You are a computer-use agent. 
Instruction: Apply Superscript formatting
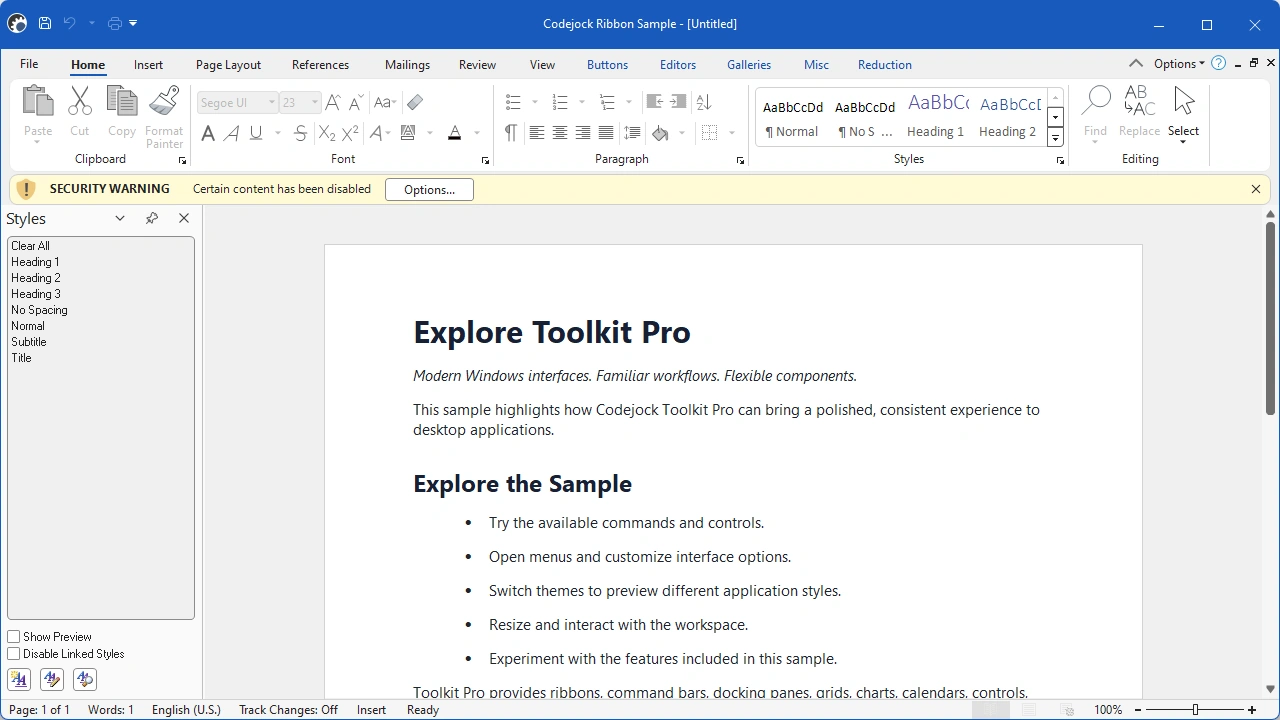(350, 133)
